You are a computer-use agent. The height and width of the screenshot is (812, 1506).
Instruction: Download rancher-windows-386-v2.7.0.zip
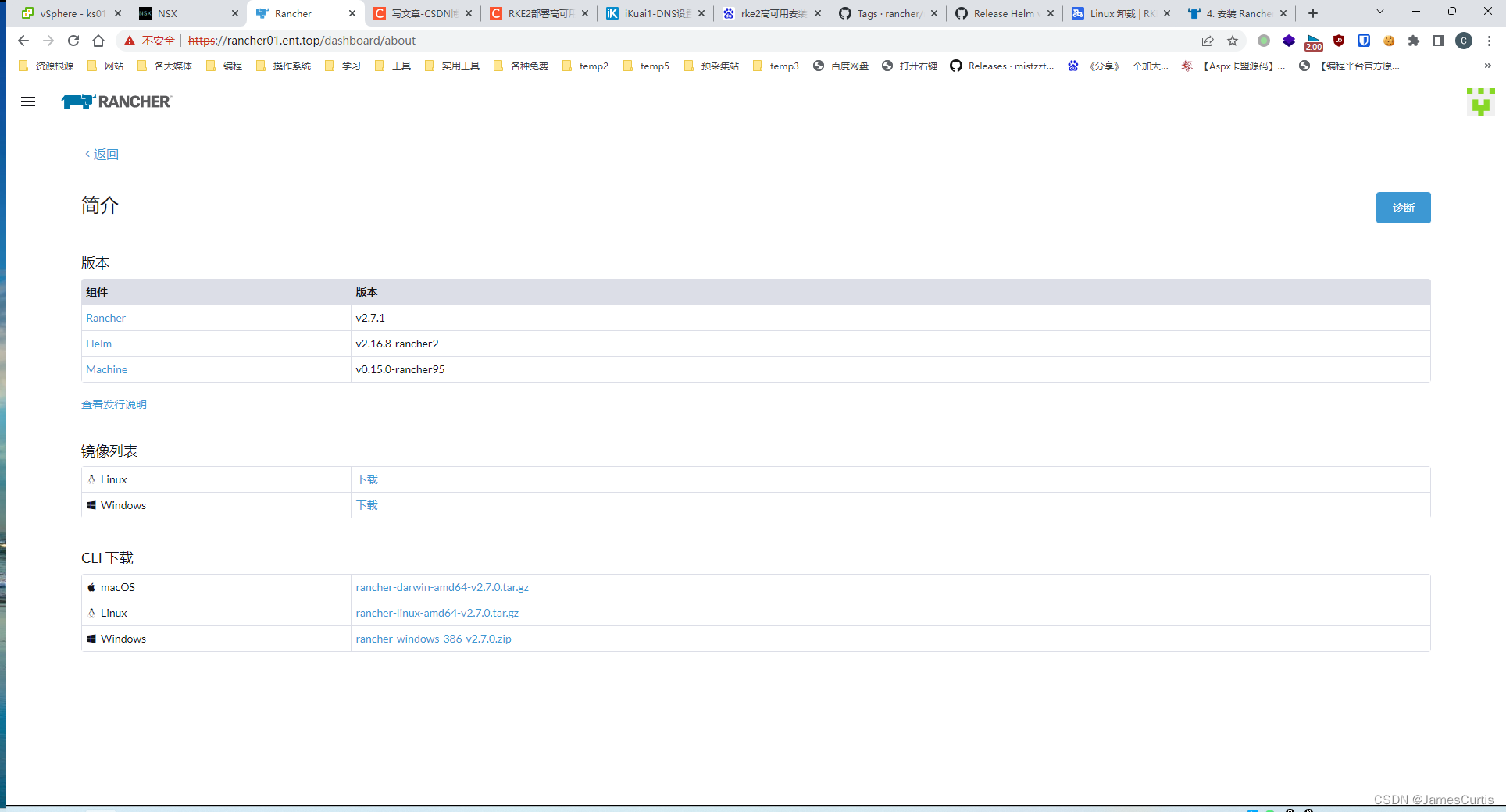point(434,639)
